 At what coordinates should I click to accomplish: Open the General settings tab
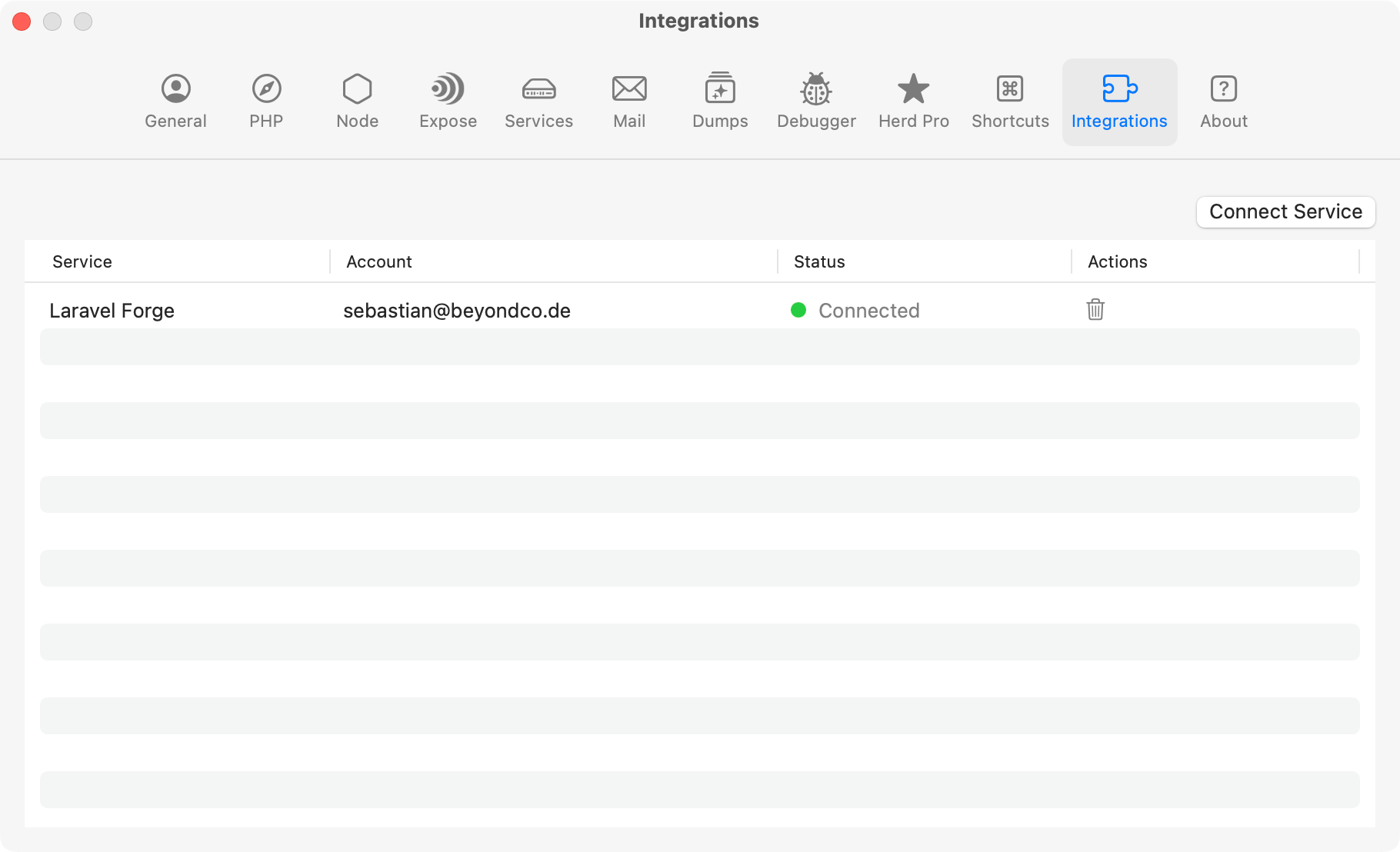(x=175, y=102)
